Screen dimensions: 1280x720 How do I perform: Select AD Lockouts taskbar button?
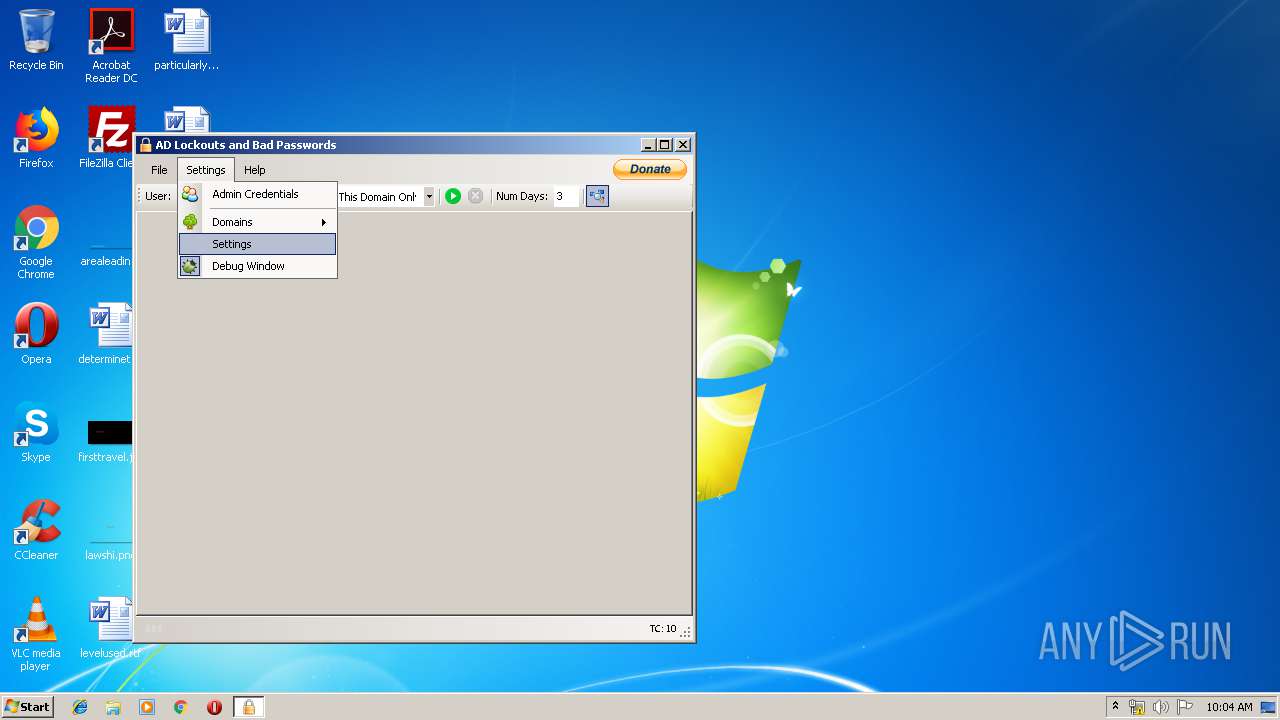[x=249, y=707]
